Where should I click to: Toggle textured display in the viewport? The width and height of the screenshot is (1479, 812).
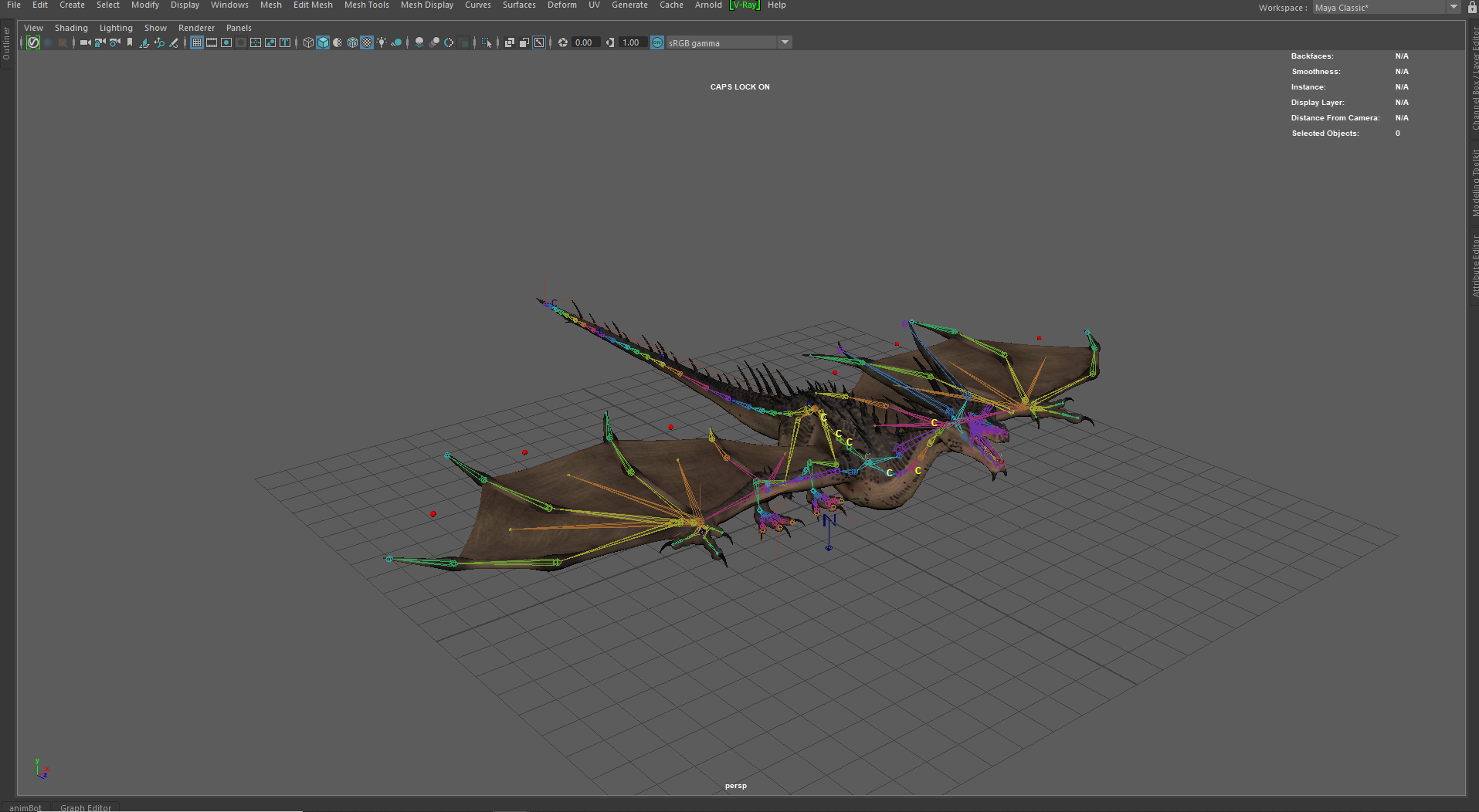tap(366, 42)
